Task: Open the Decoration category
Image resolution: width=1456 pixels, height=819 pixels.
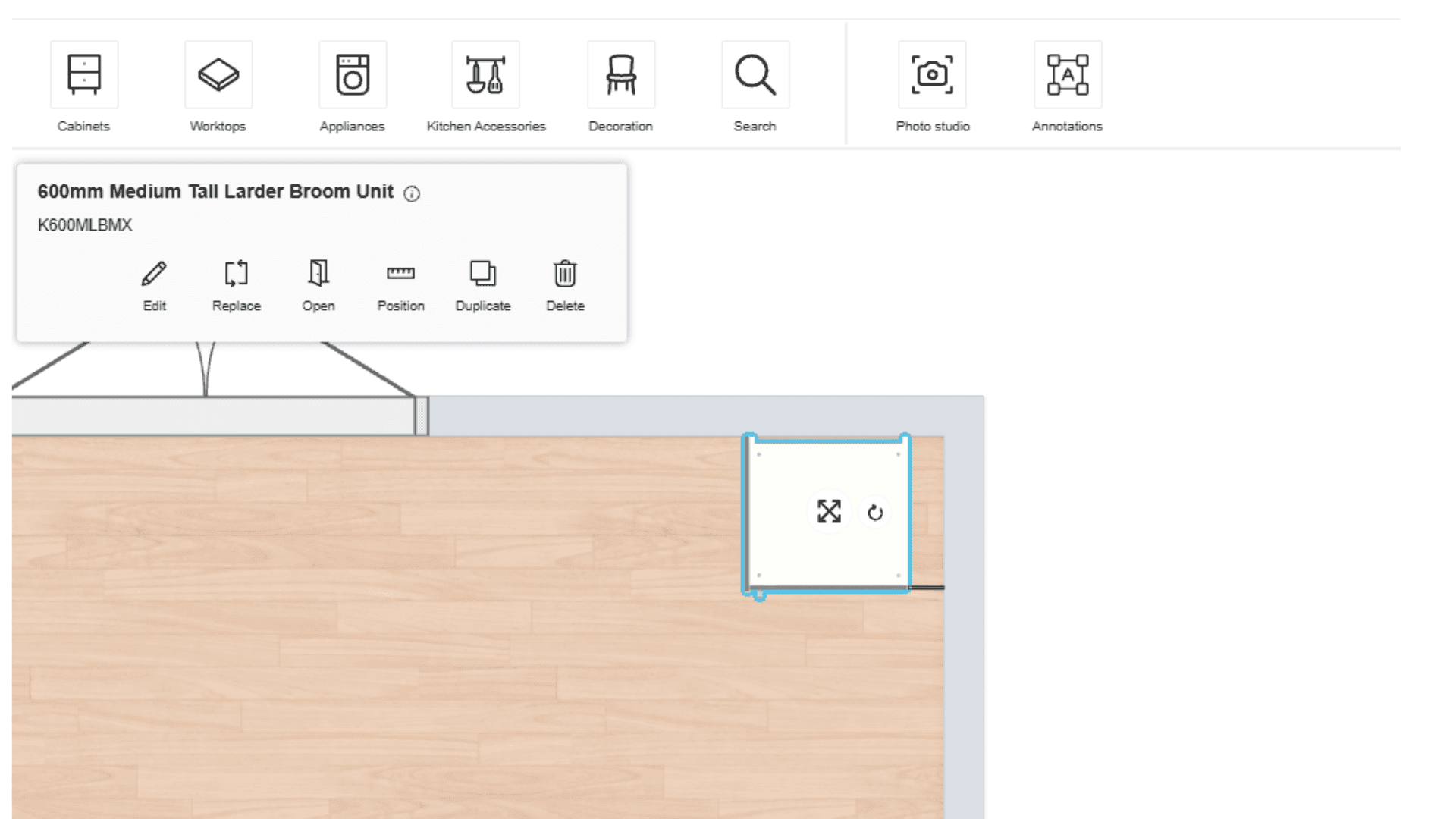Action: point(621,74)
